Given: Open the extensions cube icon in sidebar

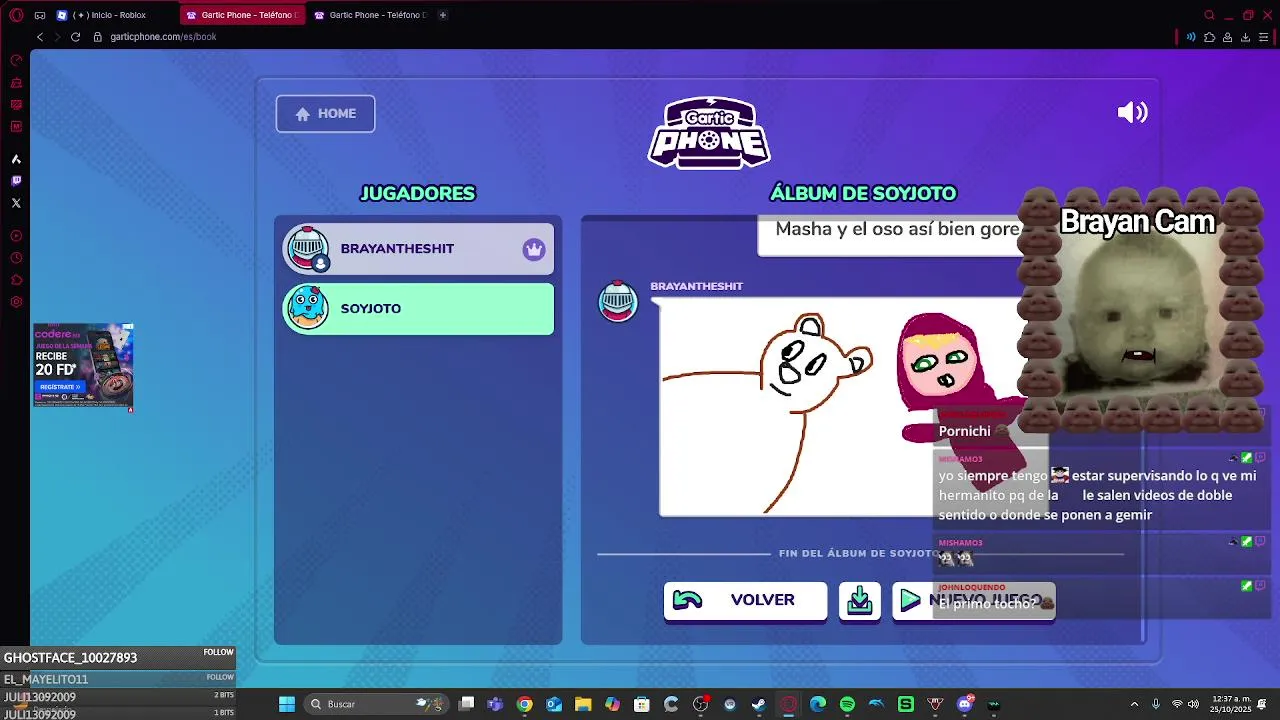Looking at the screenshot, I should 16,280.
